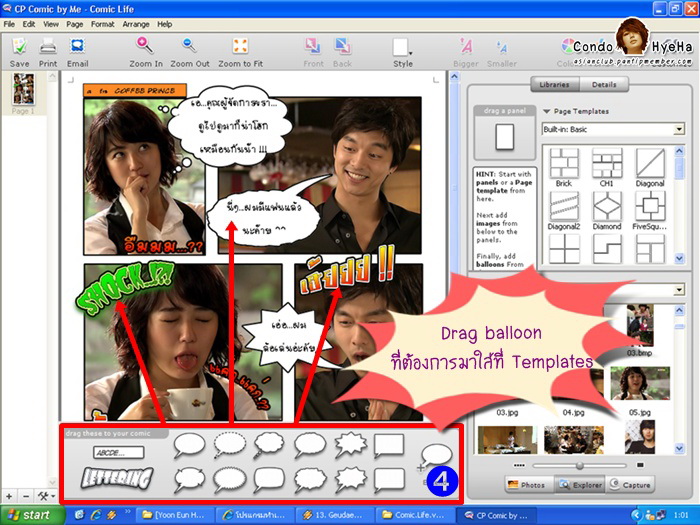Image resolution: width=700 pixels, height=525 pixels.
Task: Select the extend balloon with plus sign
Action: (434, 457)
